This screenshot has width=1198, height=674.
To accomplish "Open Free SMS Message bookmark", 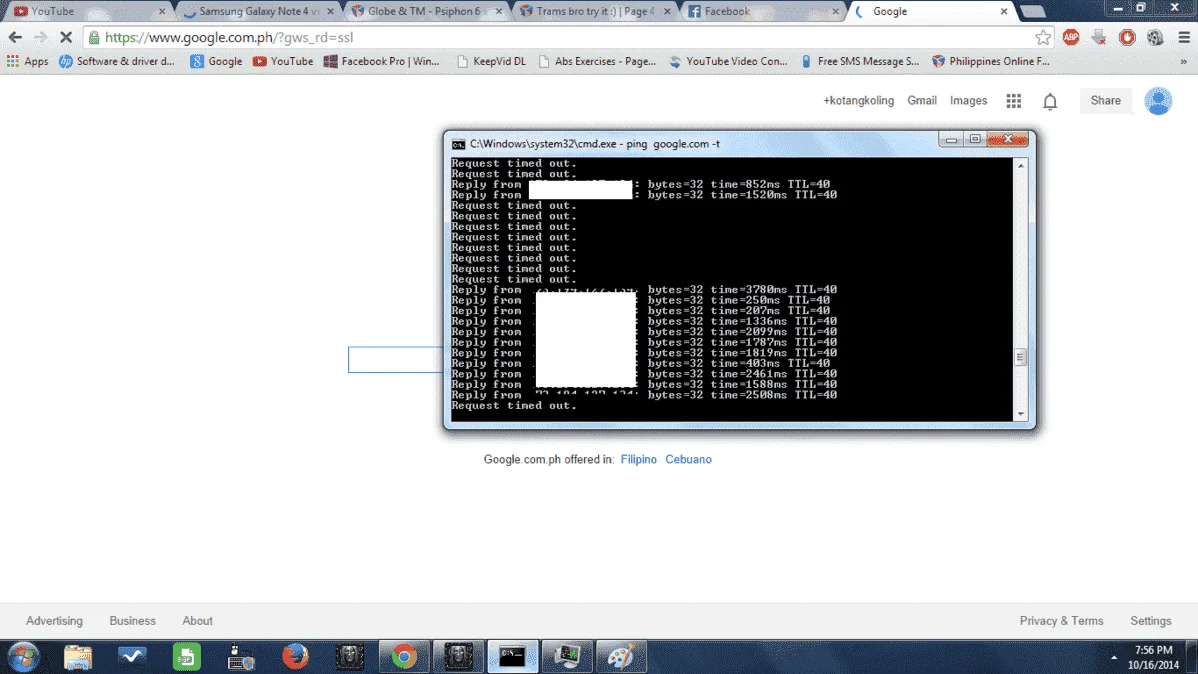I will pyautogui.click(x=860, y=61).
